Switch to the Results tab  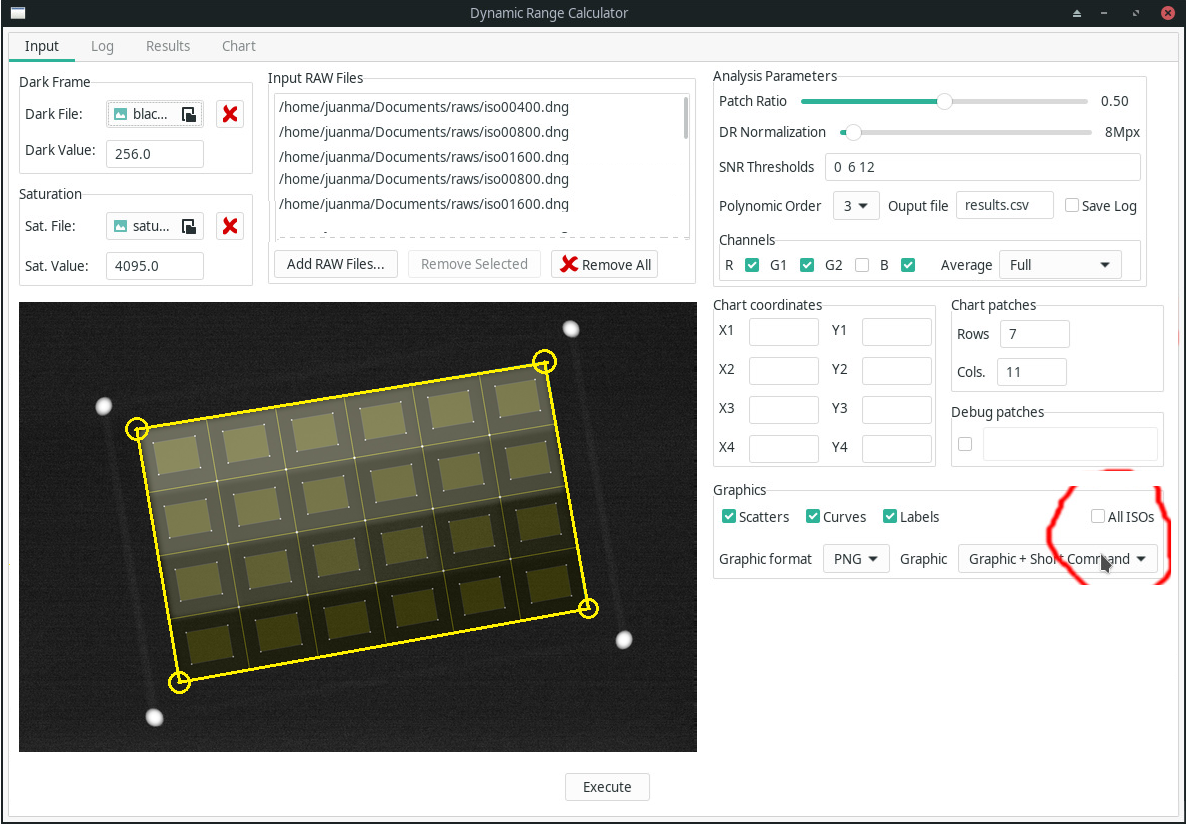[168, 46]
